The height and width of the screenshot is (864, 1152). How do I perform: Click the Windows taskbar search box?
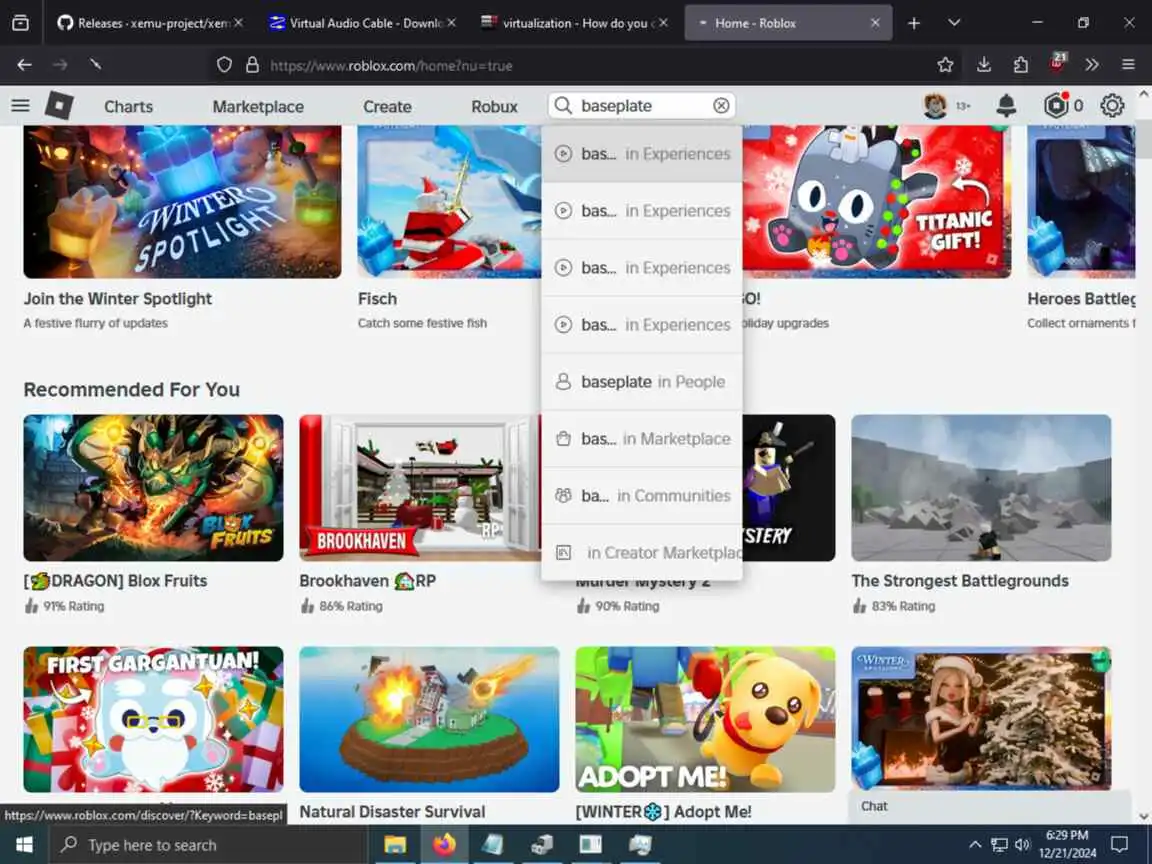(x=208, y=845)
